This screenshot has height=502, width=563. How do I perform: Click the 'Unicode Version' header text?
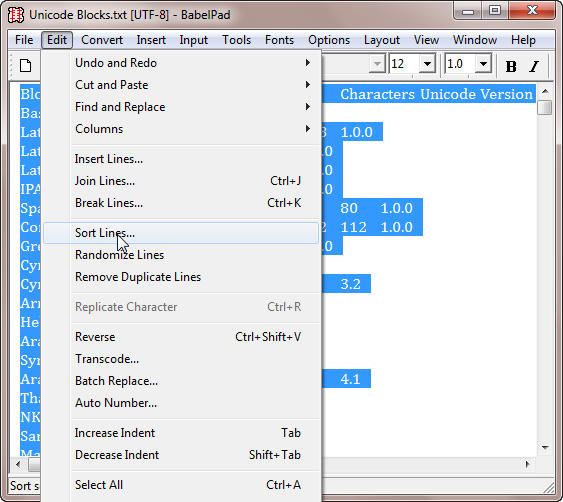476,94
